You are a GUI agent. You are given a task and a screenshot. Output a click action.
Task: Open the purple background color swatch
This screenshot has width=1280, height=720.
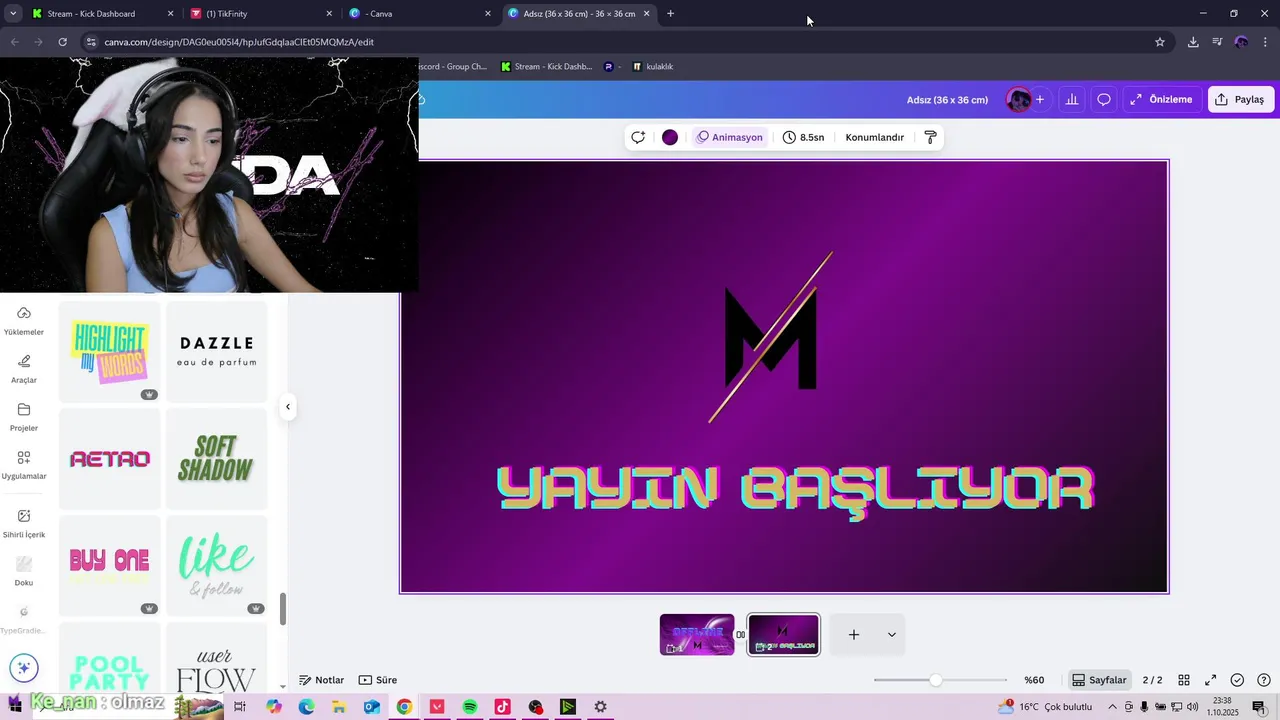[x=670, y=137]
